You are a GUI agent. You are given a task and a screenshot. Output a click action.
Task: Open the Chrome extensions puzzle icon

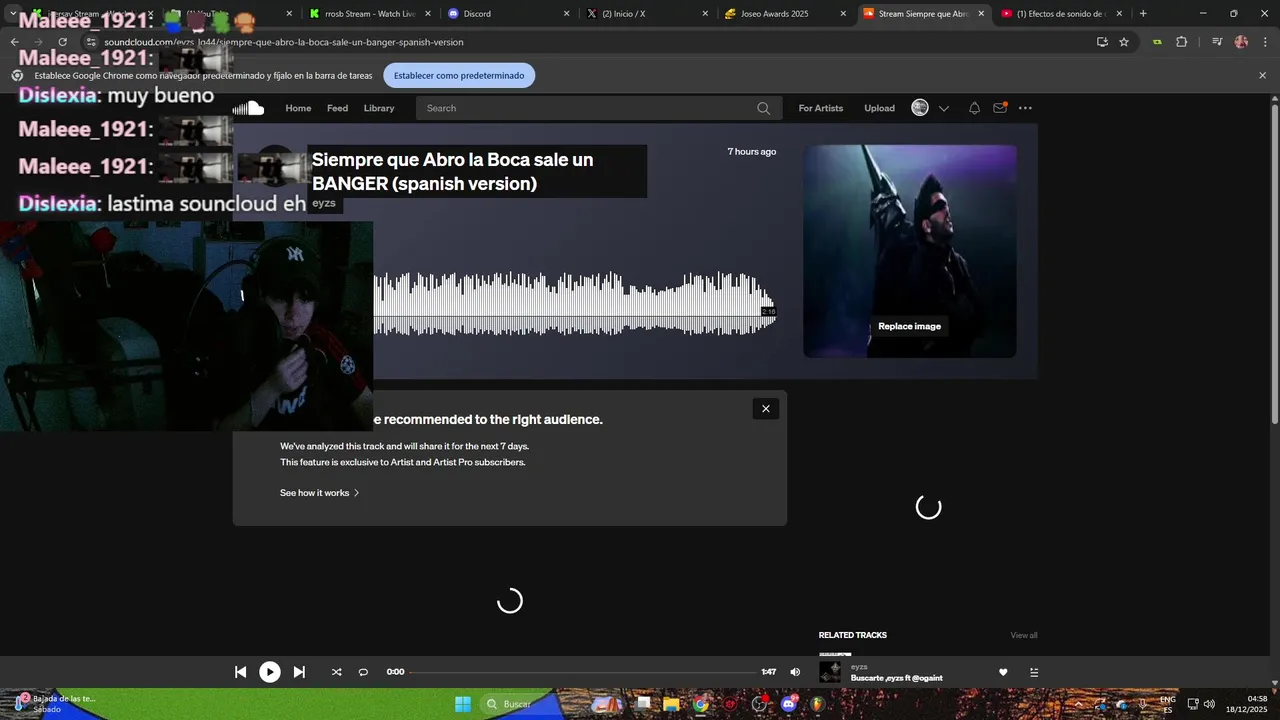(1182, 42)
